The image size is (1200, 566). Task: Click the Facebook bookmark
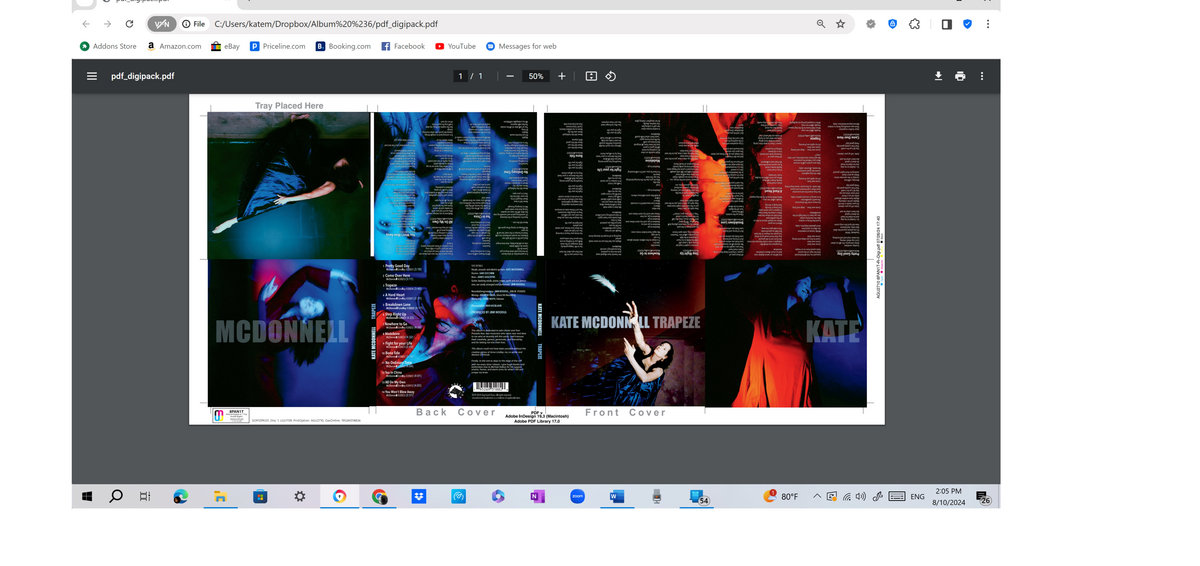403,46
